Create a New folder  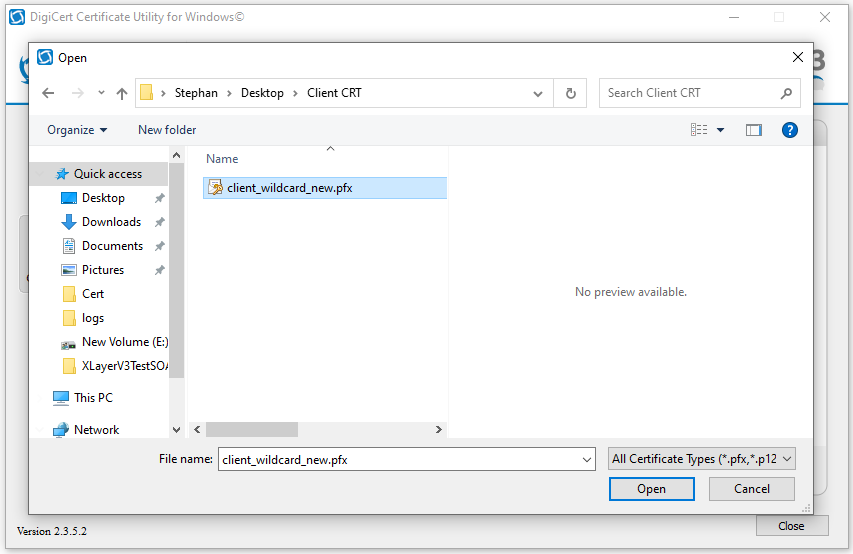point(167,130)
